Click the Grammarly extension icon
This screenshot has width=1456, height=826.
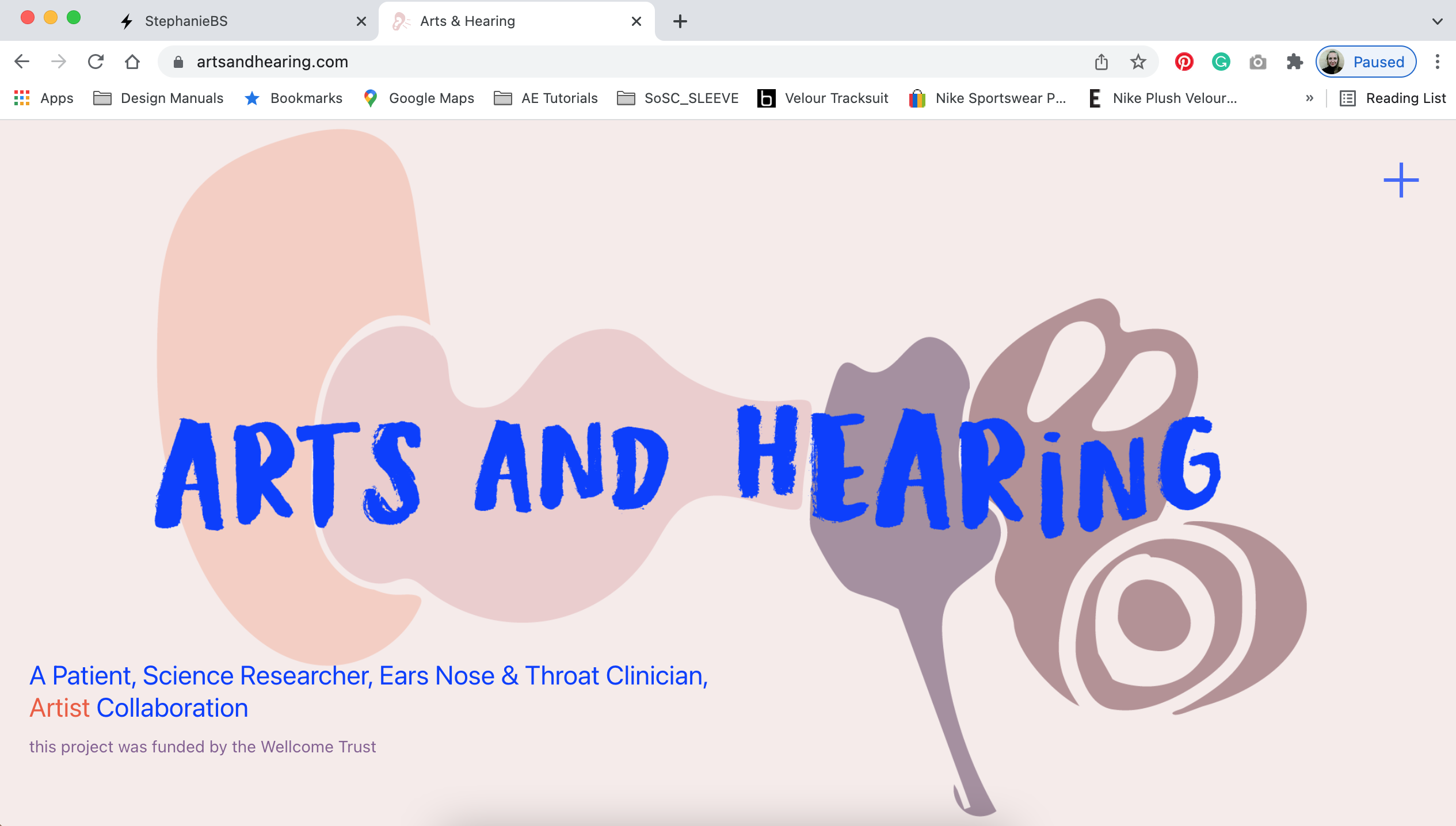tap(1221, 62)
